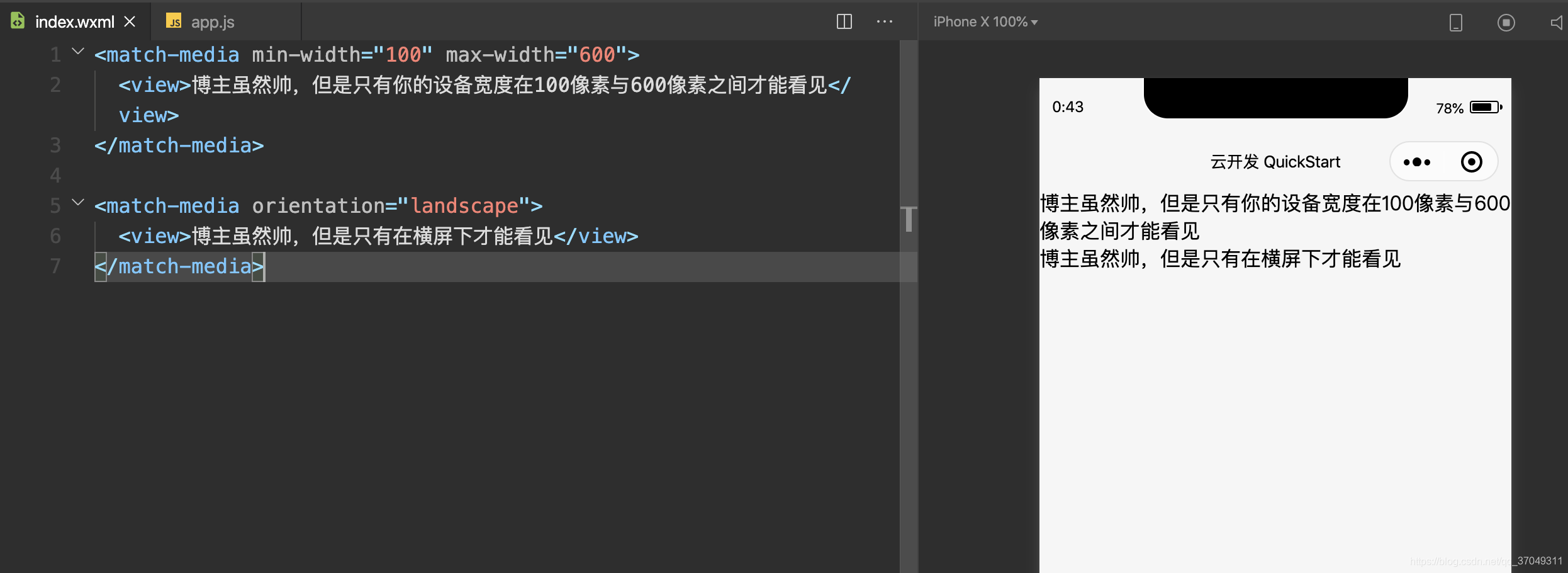Screen dimensions: 1568x573
Task: Collapse the code fold at line 5
Action: click(78, 203)
